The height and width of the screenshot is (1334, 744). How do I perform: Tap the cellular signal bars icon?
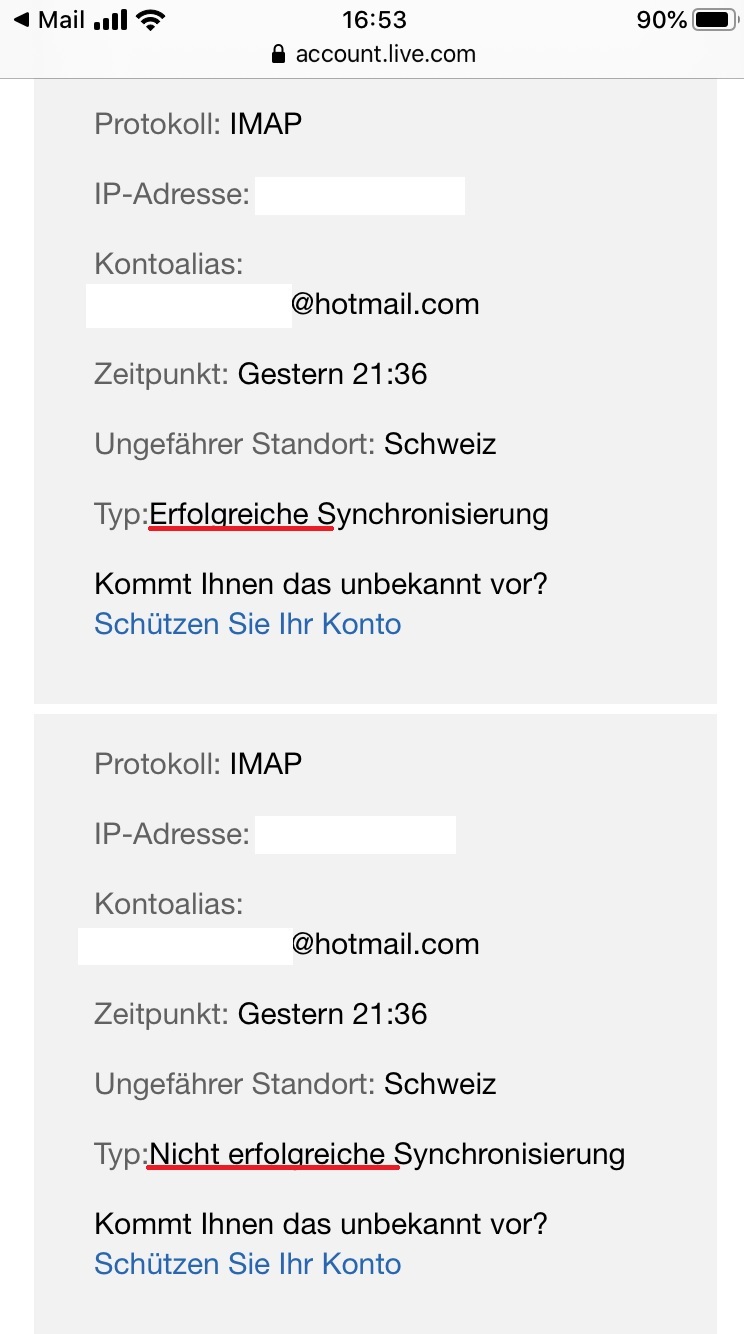[x=110, y=20]
